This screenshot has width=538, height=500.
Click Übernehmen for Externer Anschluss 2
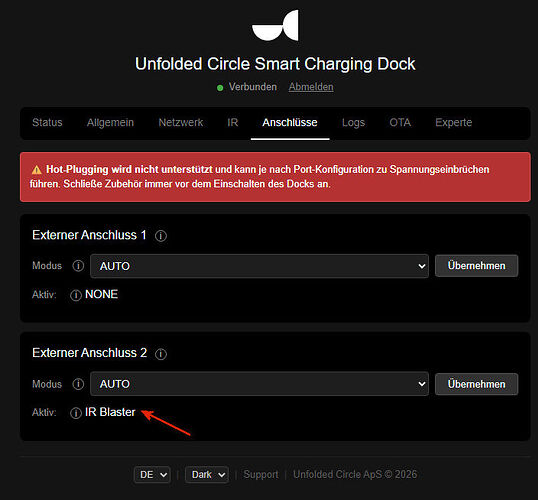click(x=477, y=384)
